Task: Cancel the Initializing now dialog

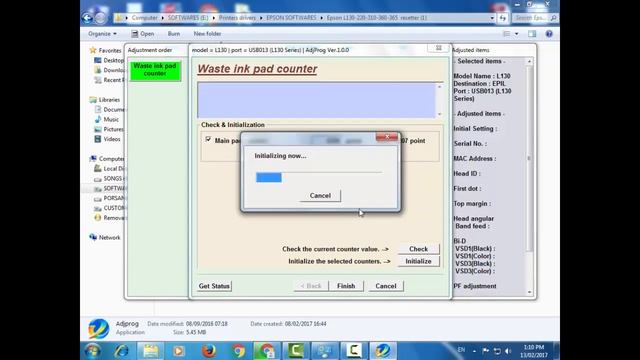Action: 320,196
